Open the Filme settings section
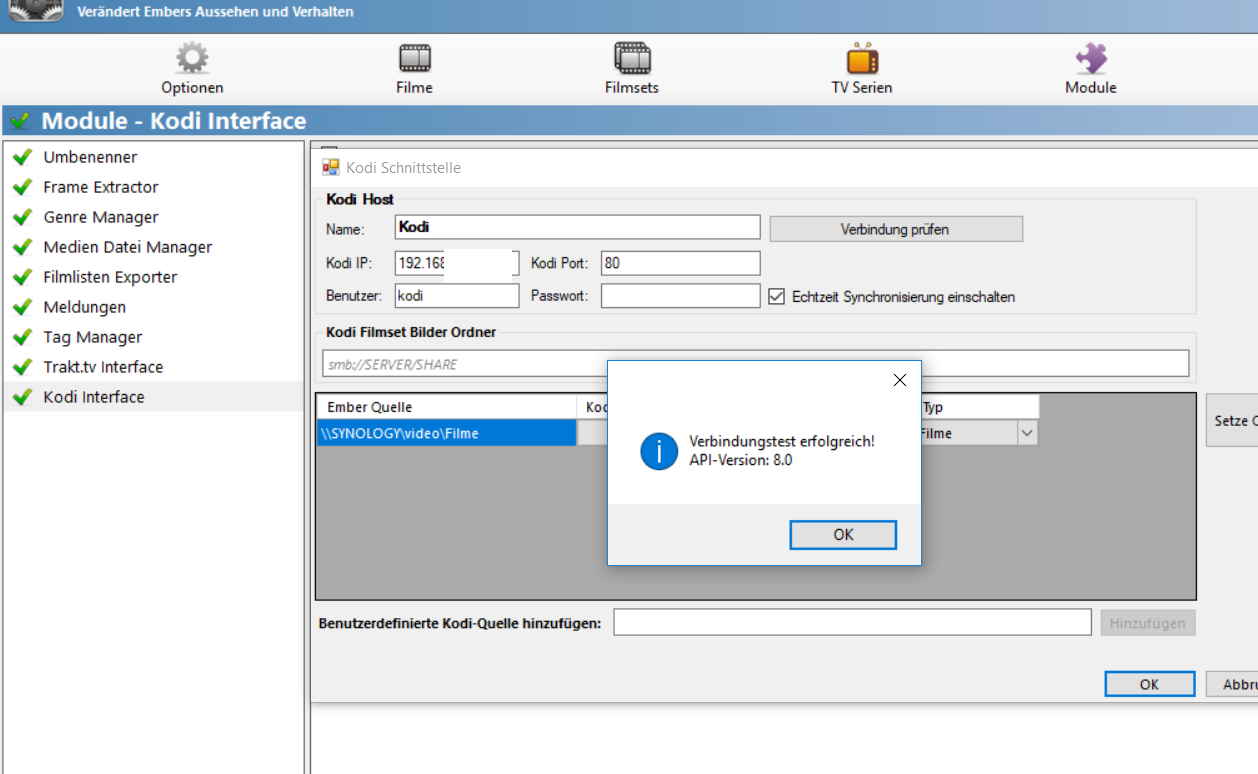 point(414,68)
